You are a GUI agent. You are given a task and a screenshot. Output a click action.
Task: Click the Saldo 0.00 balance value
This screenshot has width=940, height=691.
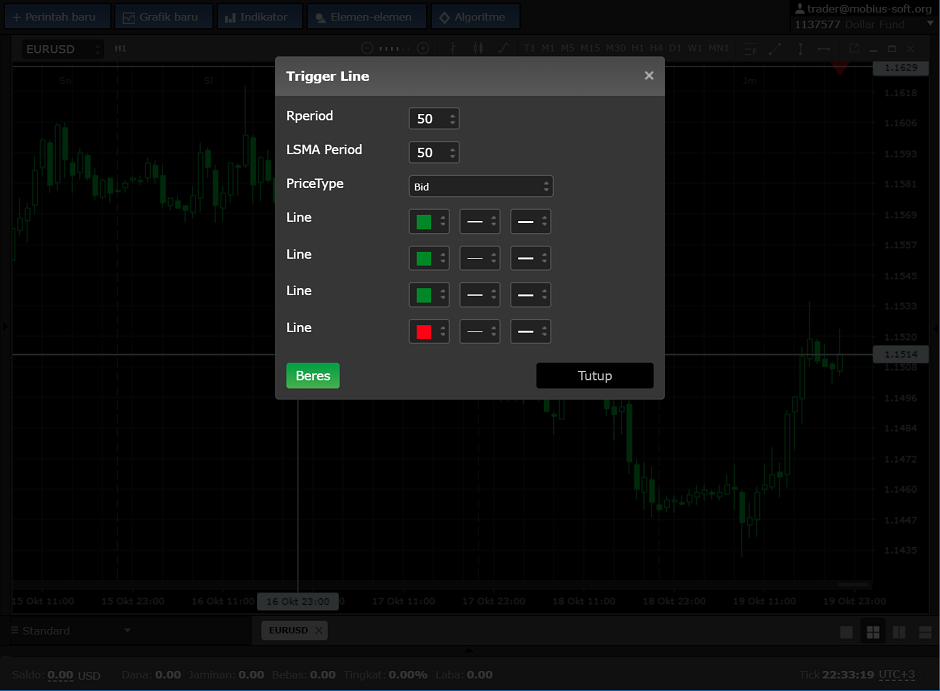point(60,675)
